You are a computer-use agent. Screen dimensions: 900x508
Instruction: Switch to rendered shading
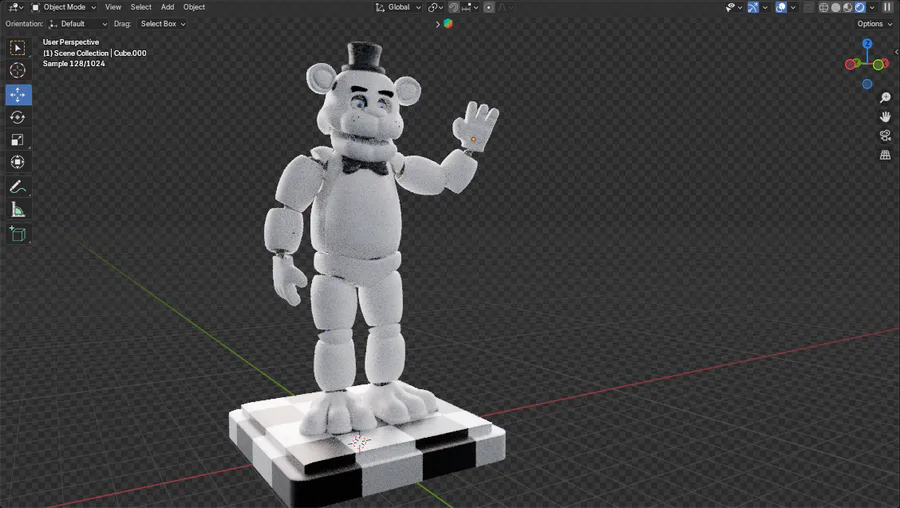click(860, 7)
